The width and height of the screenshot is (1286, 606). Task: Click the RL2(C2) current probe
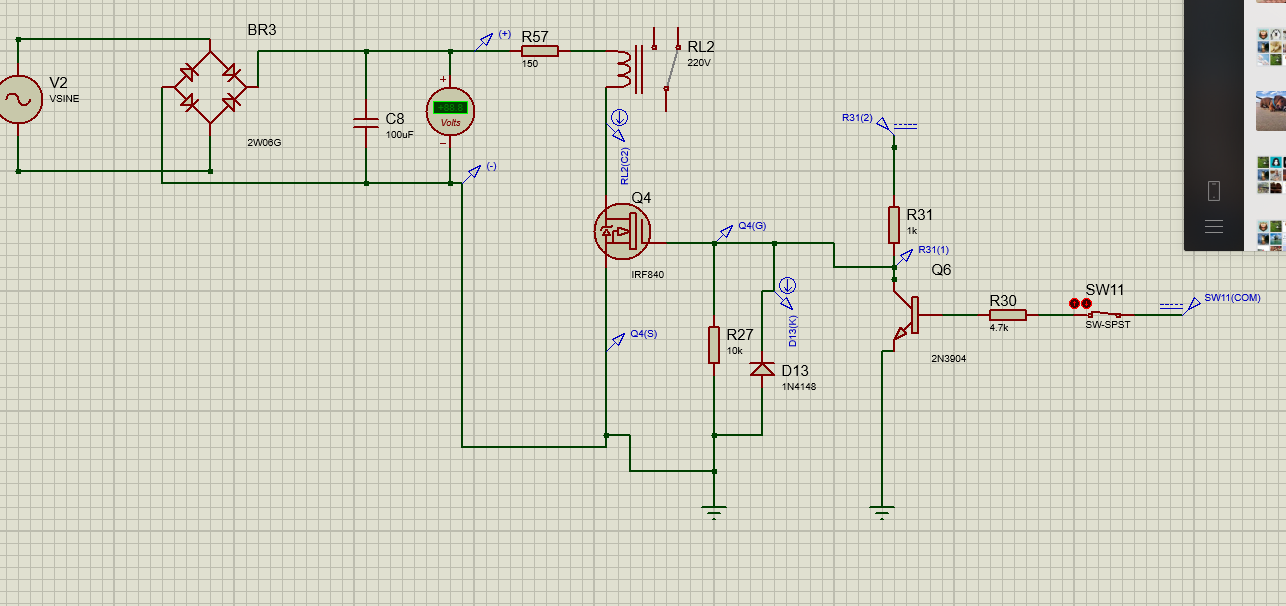click(619, 119)
